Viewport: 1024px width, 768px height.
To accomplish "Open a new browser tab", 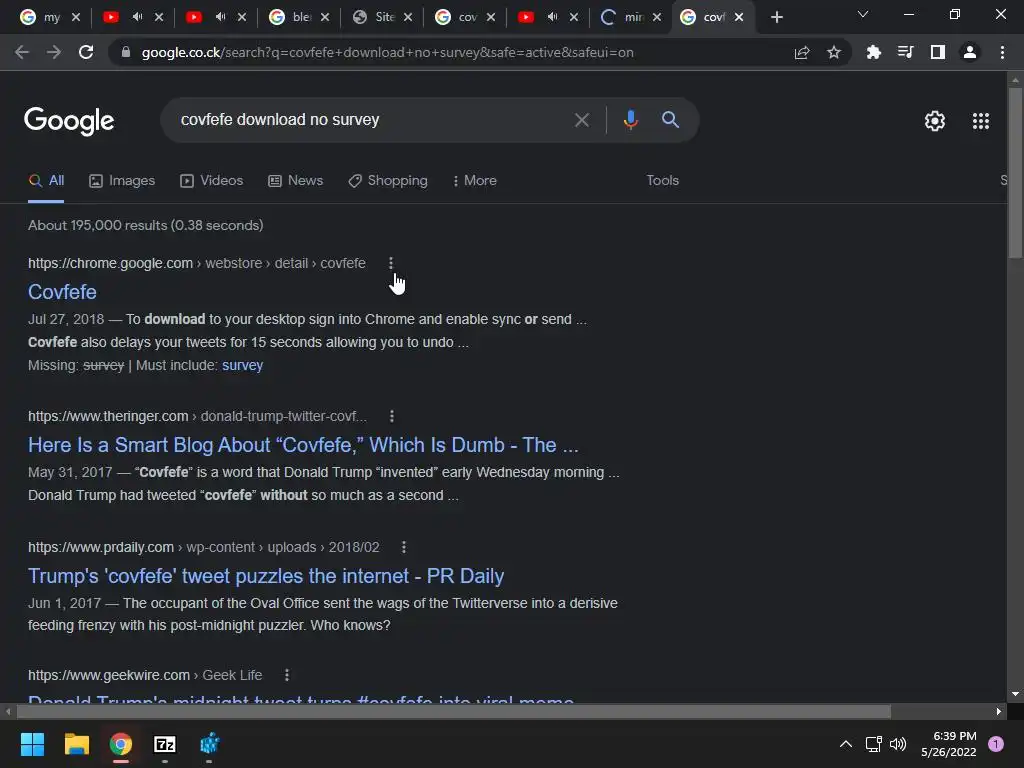I will [x=776, y=18].
